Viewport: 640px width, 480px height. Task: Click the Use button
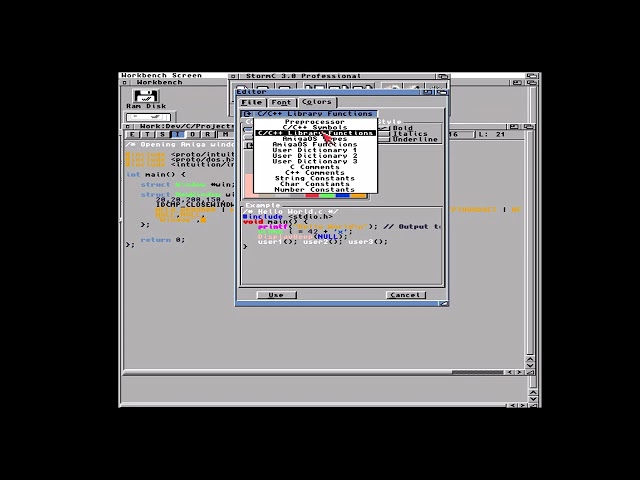coord(276,295)
